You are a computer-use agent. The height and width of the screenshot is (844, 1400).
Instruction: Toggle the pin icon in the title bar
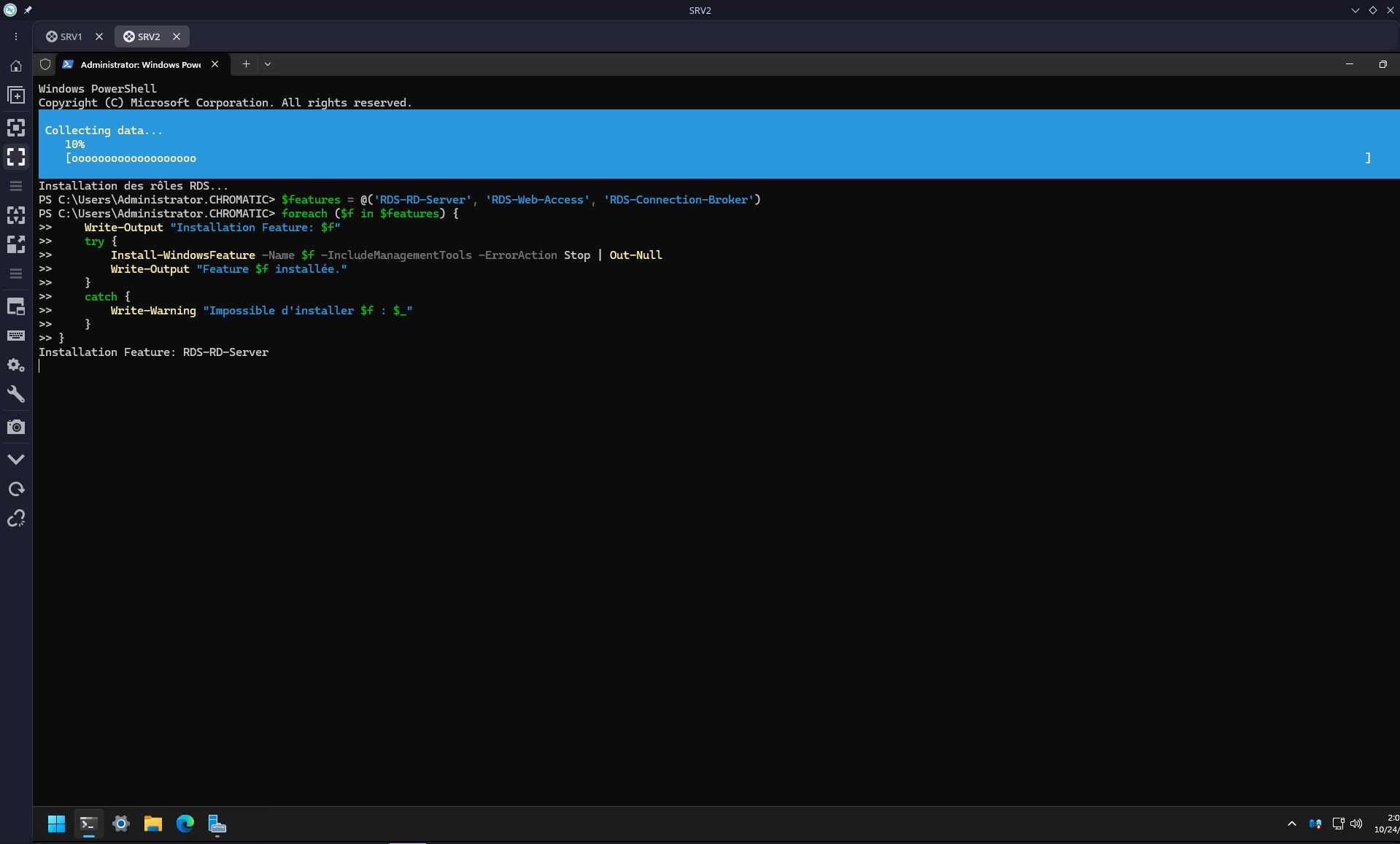[x=28, y=10]
